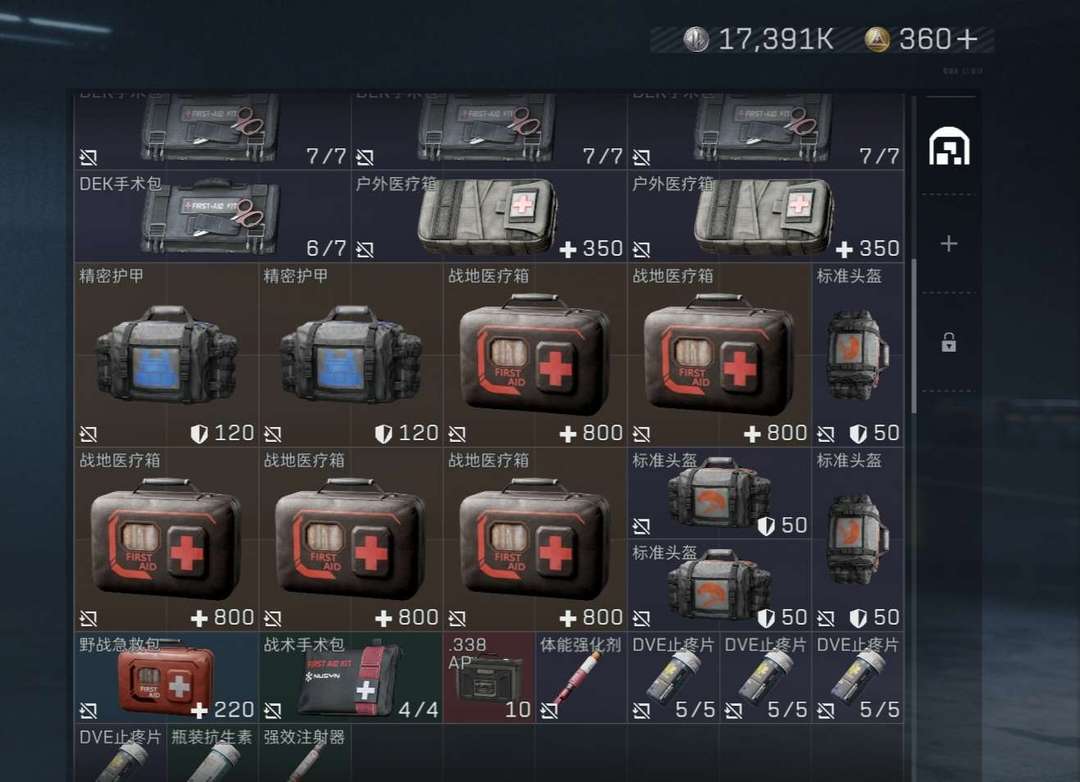The height and width of the screenshot is (782, 1080).
Task: Select the DEK手术包 with 6/7 uses
Action: coord(212,216)
